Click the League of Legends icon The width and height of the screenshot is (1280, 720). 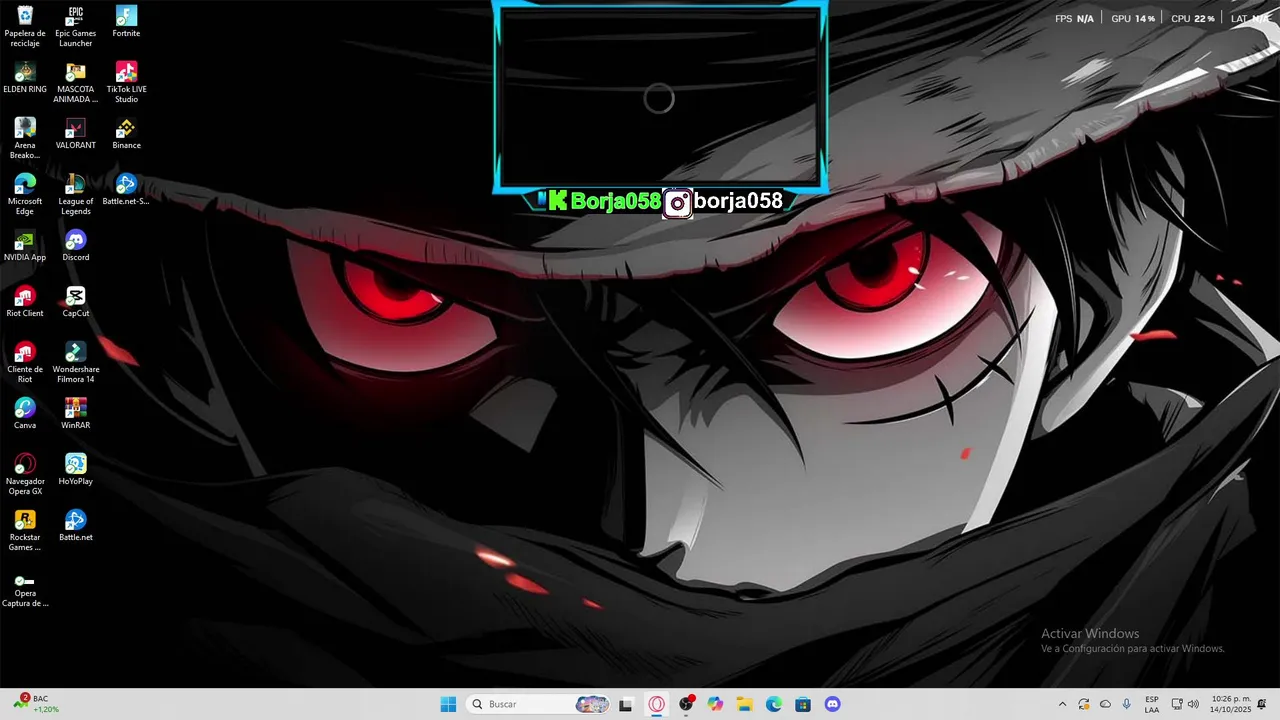(76, 194)
